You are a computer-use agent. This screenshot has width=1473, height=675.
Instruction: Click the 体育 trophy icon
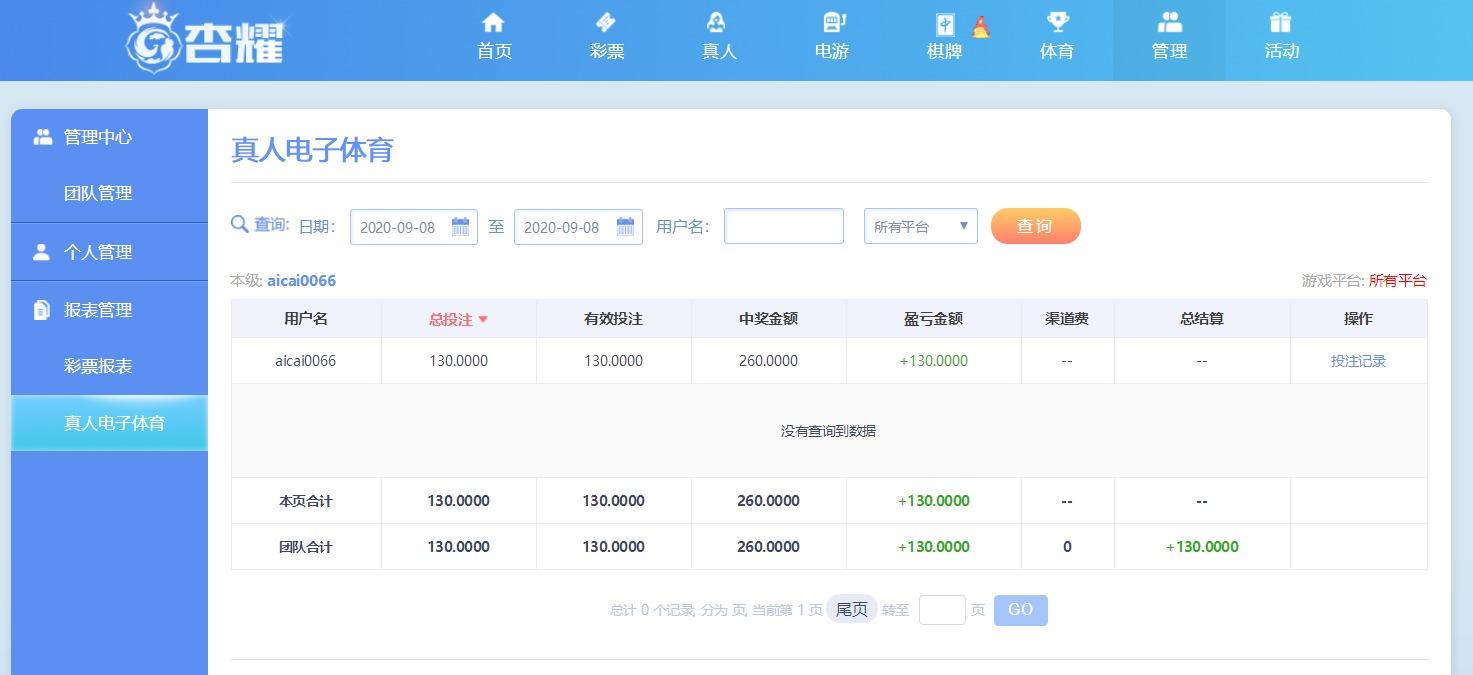1057,22
